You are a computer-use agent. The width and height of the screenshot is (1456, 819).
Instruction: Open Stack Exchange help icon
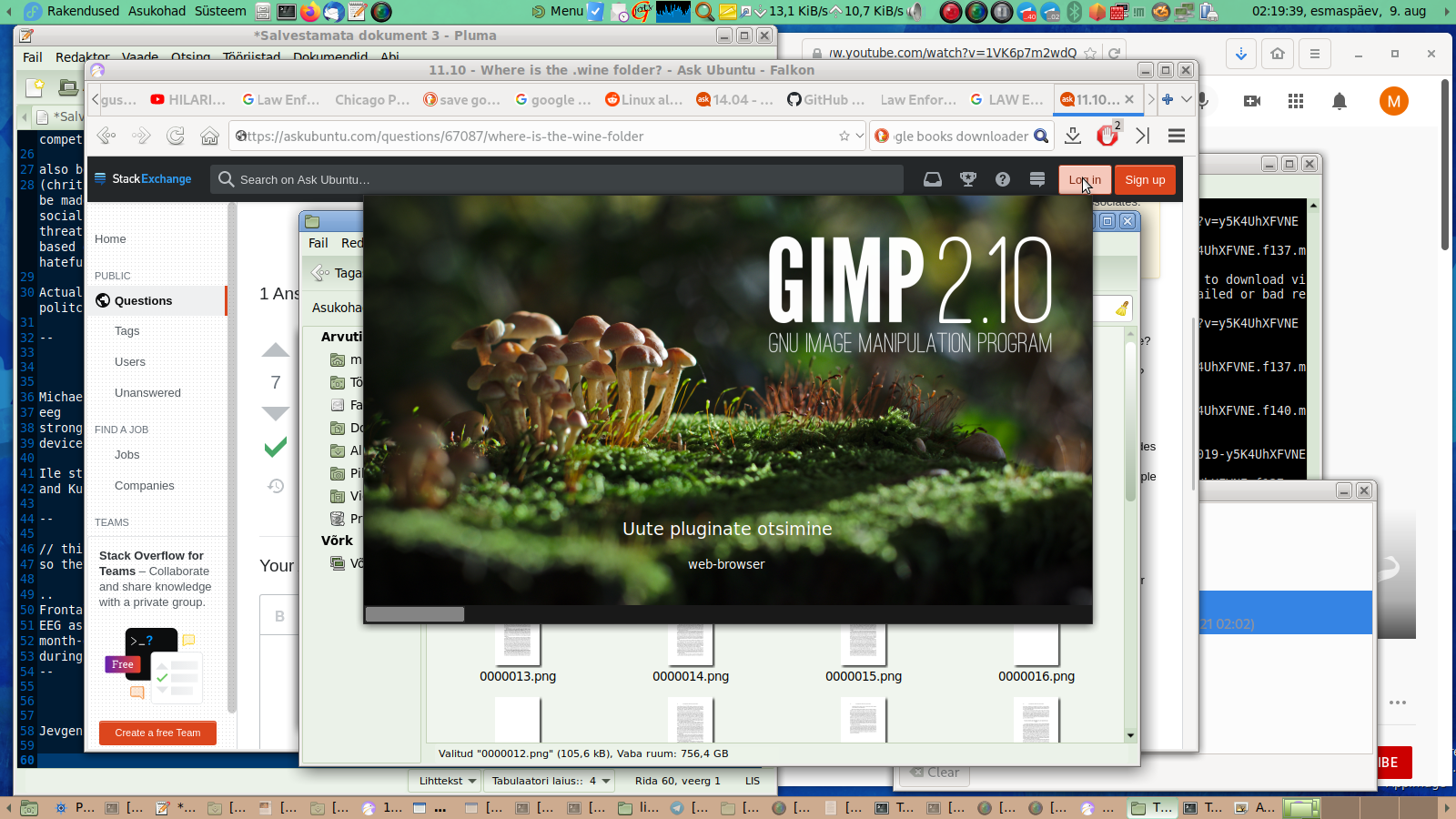[1003, 179]
